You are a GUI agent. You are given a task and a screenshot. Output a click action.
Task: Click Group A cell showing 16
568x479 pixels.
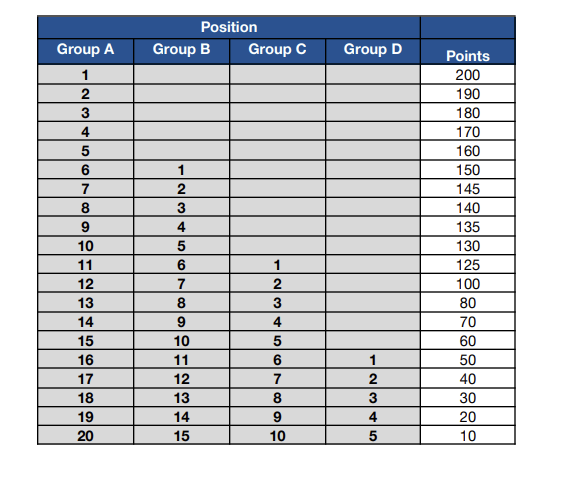85,359
